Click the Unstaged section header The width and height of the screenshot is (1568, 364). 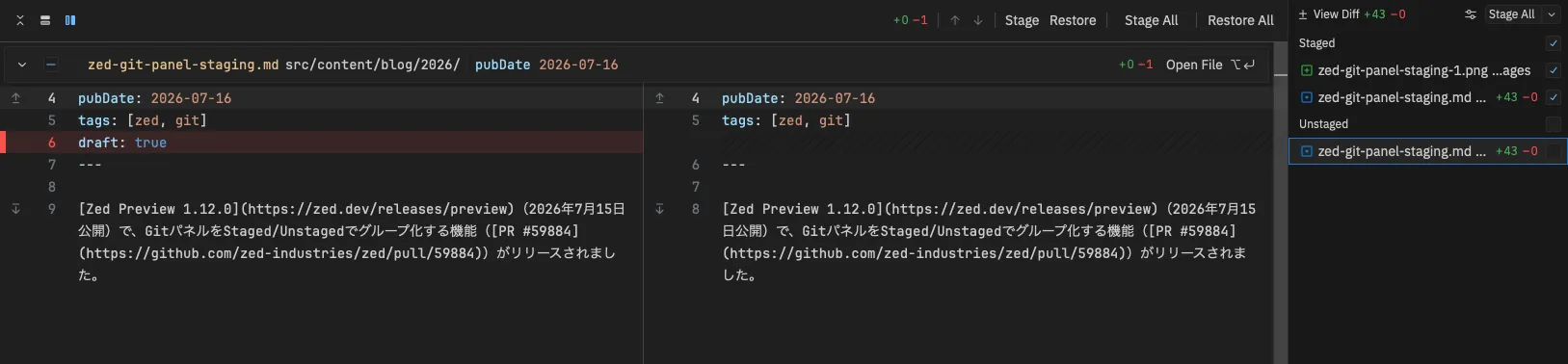coord(1323,124)
